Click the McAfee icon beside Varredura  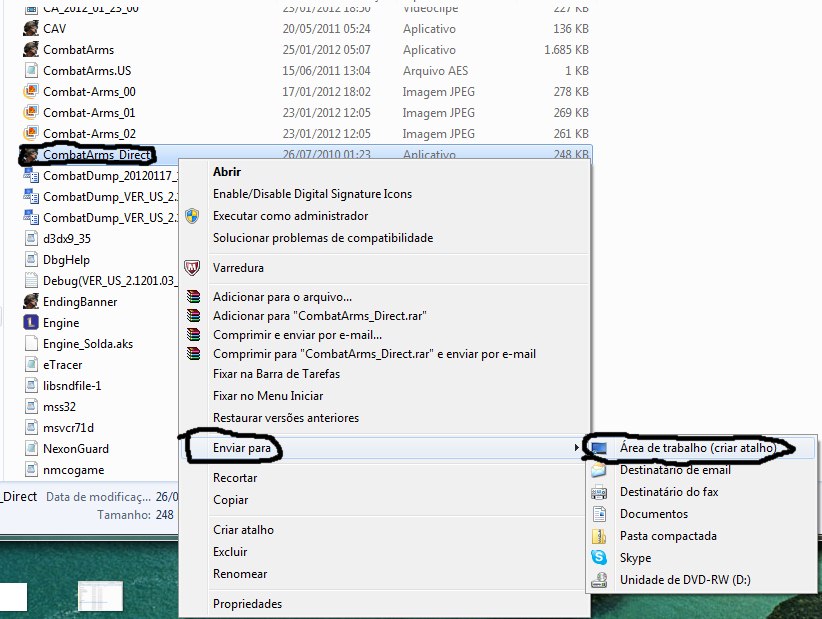[192, 268]
